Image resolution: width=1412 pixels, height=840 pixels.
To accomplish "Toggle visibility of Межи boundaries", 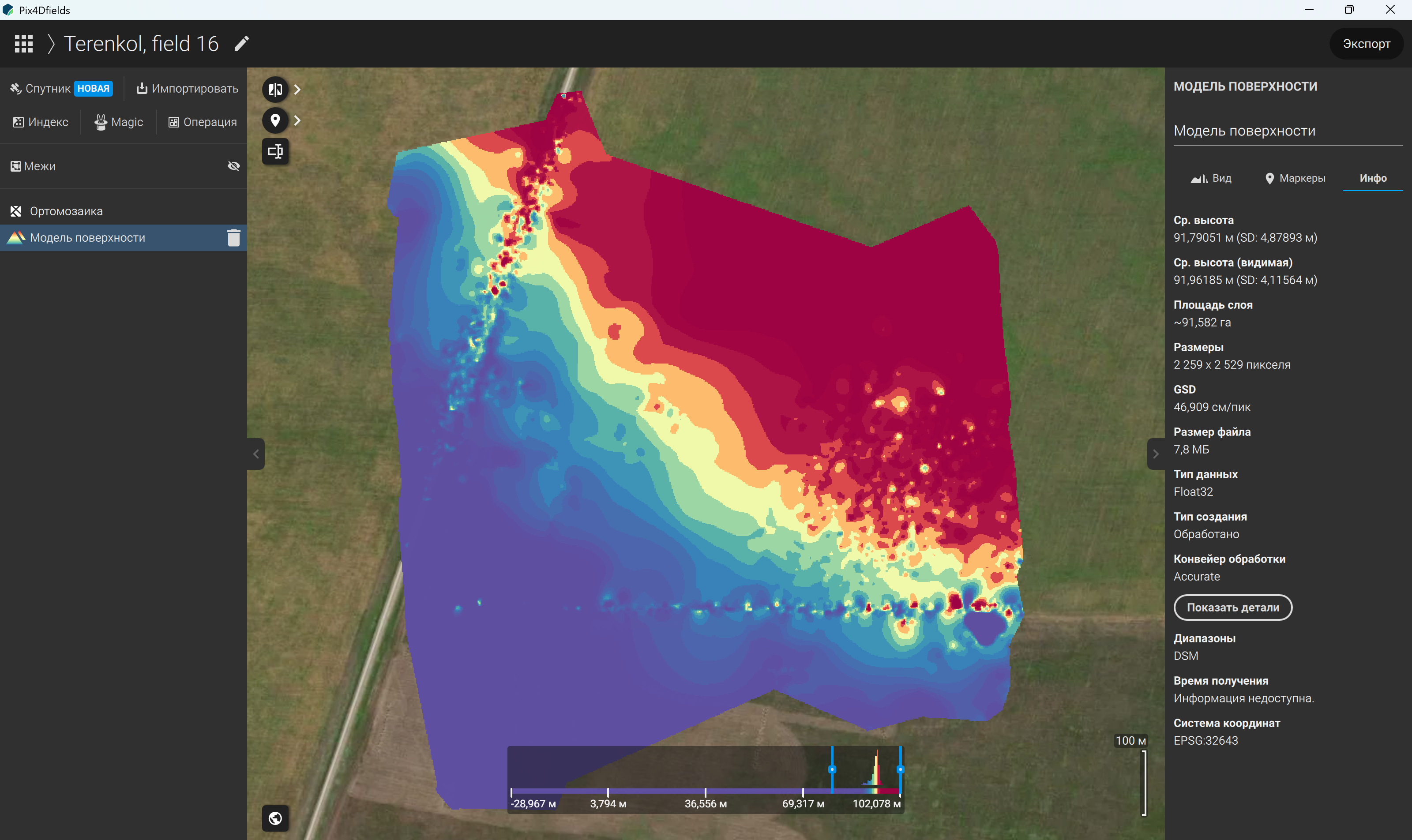I will point(233,166).
